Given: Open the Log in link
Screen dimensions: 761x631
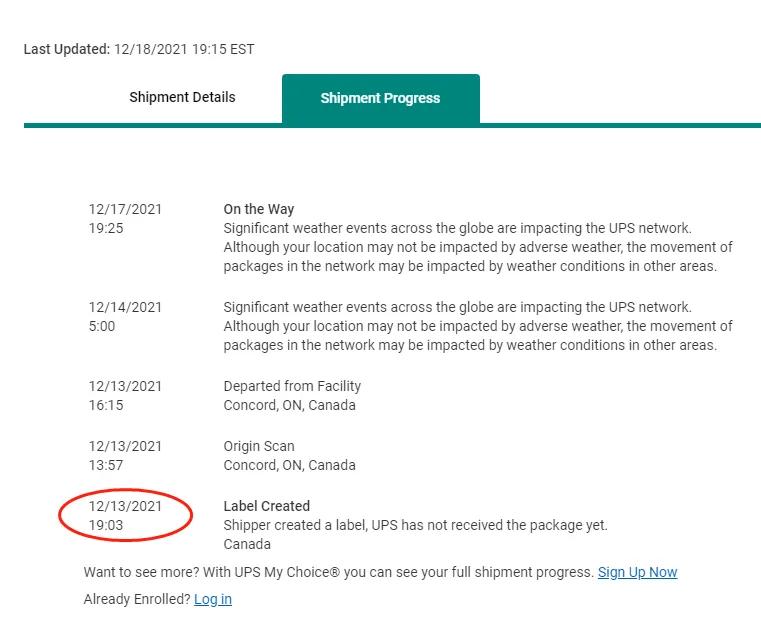Looking at the screenshot, I should (213, 599).
